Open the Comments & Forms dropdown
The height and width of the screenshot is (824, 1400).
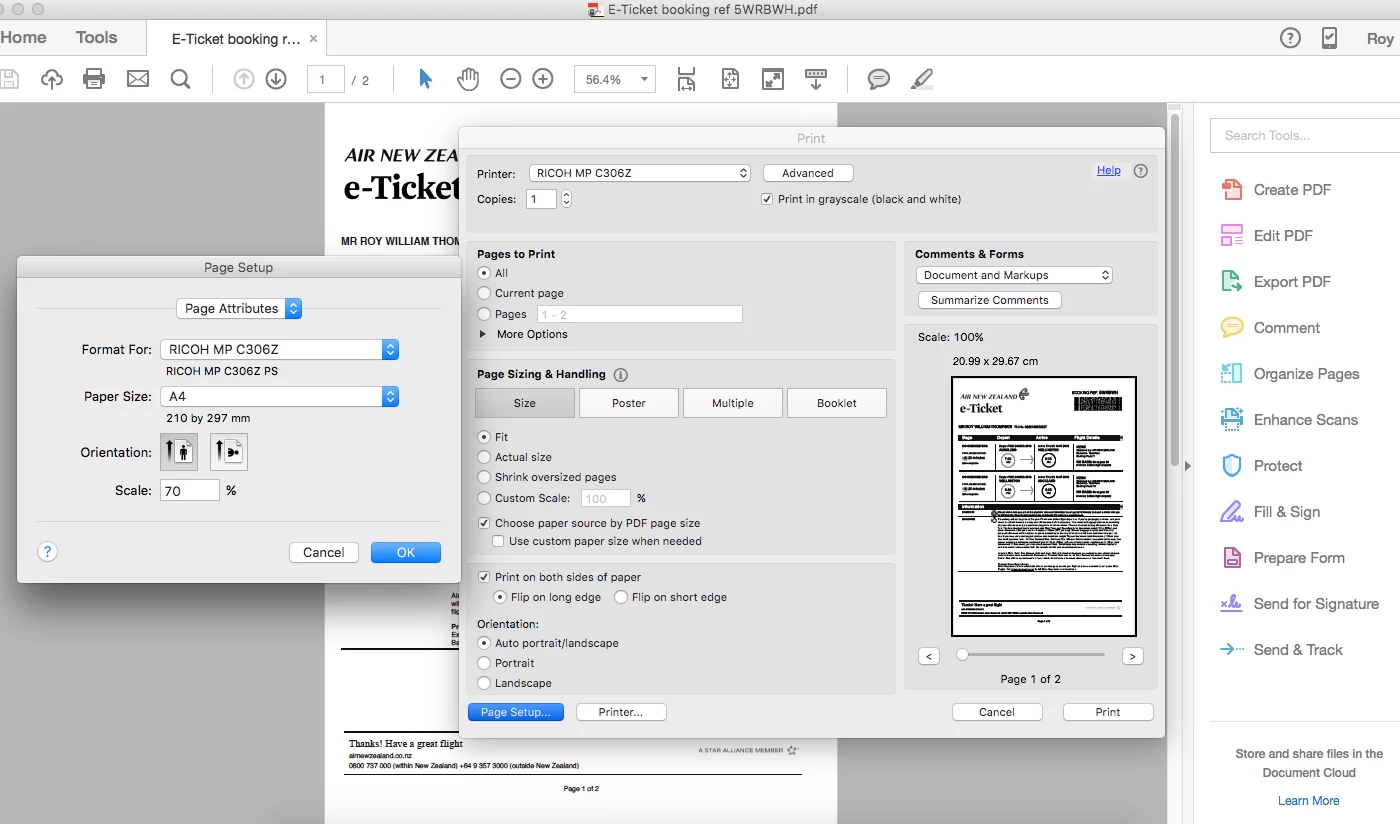[x=1014, y=275]
